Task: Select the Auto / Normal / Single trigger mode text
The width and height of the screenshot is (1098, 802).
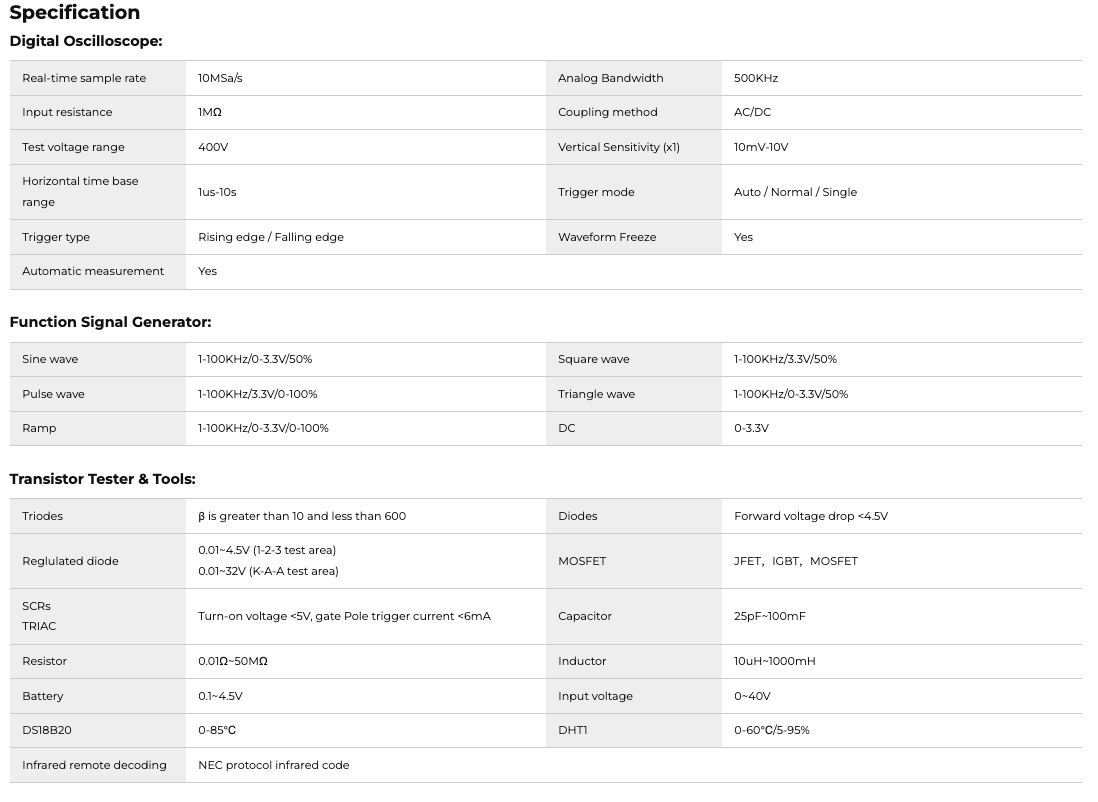Action: point(795,192)
